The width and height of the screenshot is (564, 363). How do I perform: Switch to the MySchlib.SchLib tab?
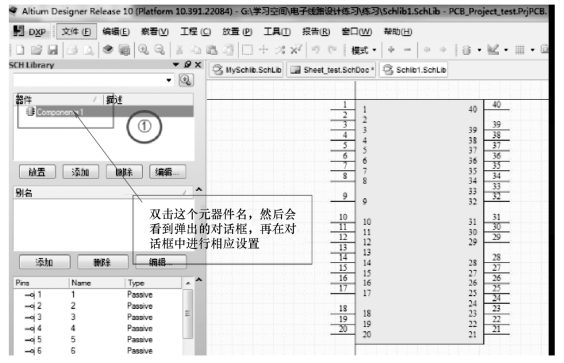(x=246, y=70)
